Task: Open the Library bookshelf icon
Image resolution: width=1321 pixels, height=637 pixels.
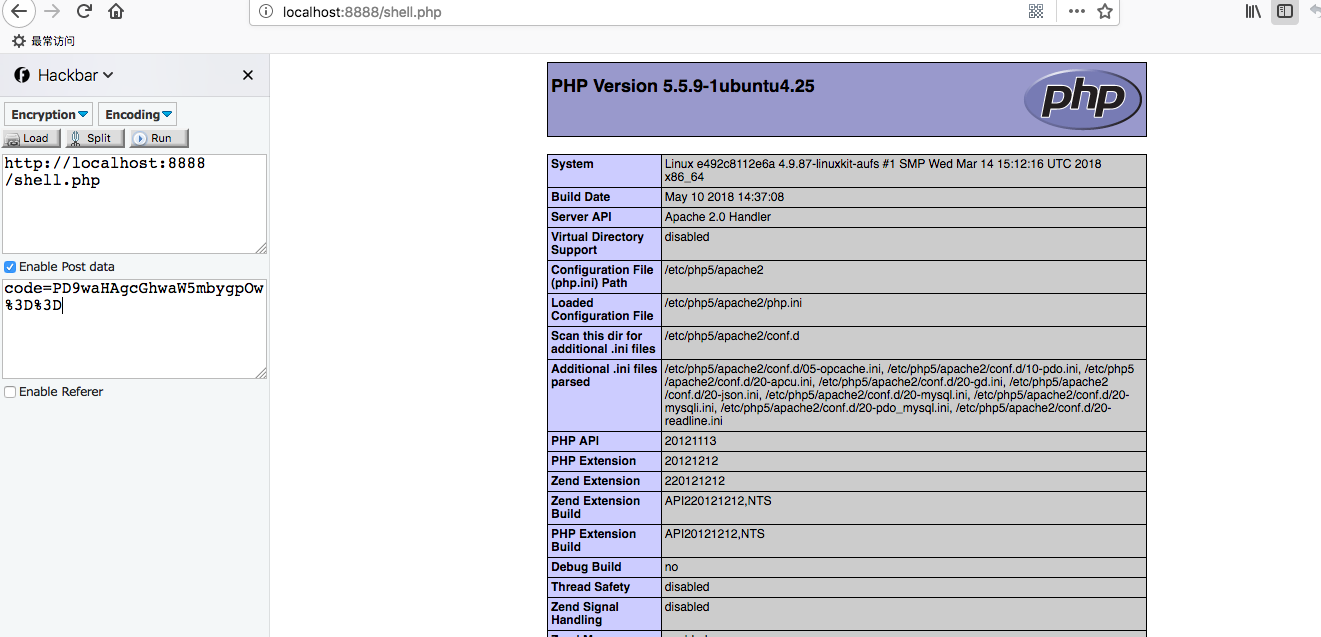Action: [1253, 11]
